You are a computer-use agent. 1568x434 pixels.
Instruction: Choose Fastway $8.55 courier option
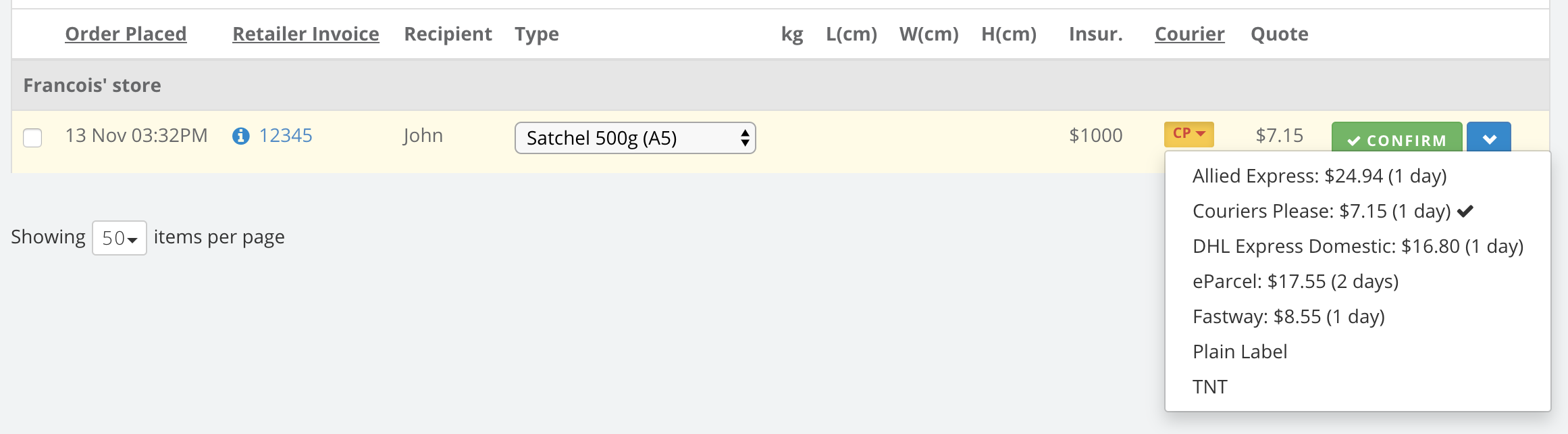1288,316
